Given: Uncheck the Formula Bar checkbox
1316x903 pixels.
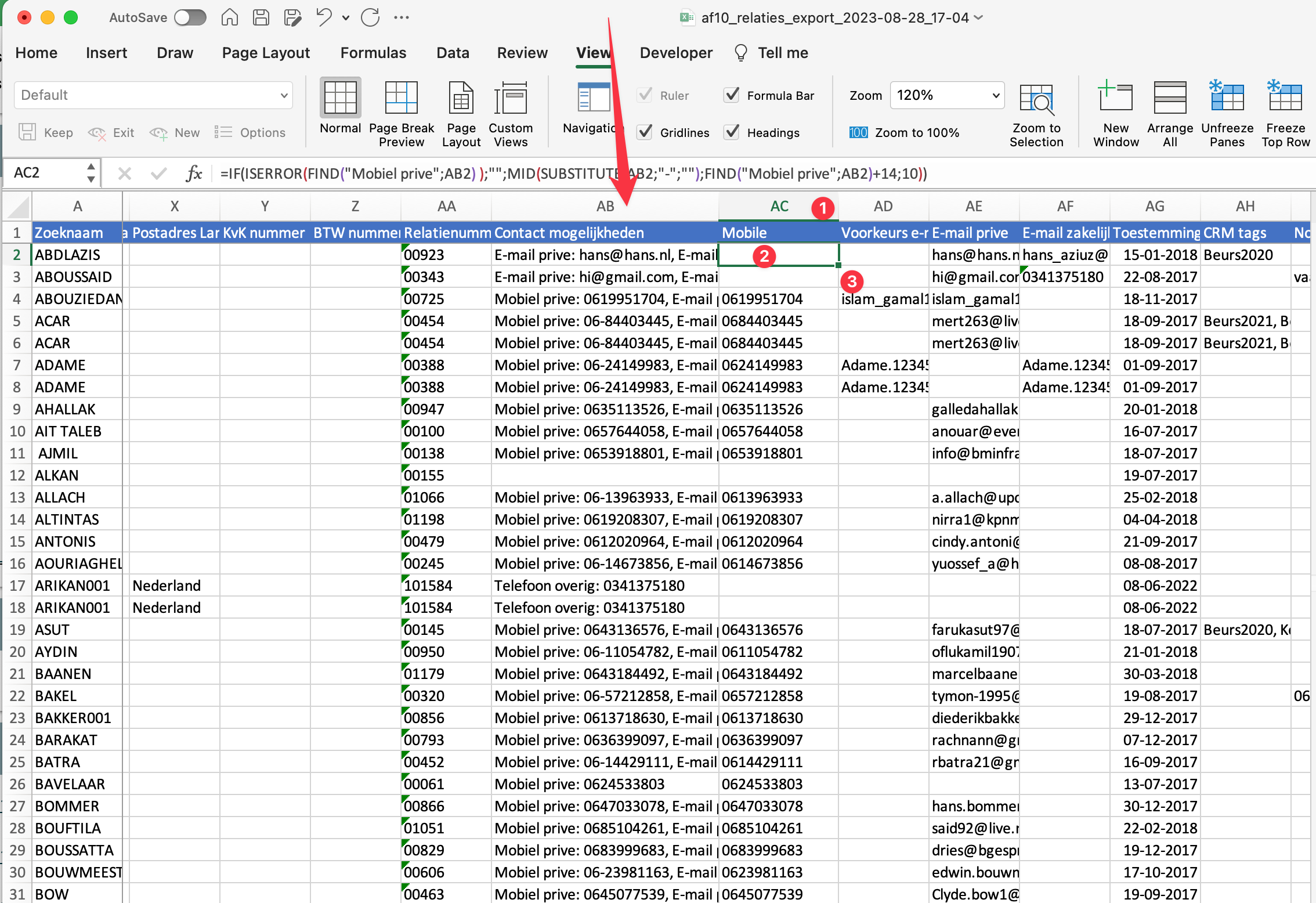Looking at the screenshot, I should tap(732, 95).
